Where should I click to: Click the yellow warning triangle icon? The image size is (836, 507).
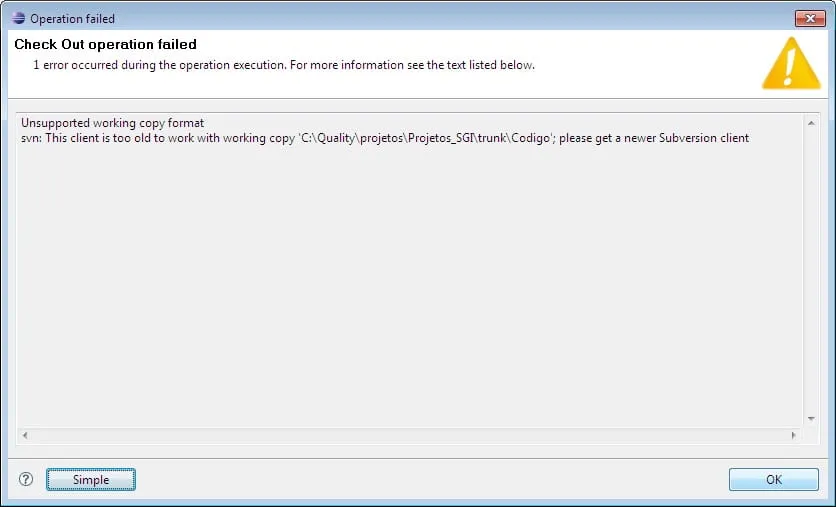tap(791, 63)
